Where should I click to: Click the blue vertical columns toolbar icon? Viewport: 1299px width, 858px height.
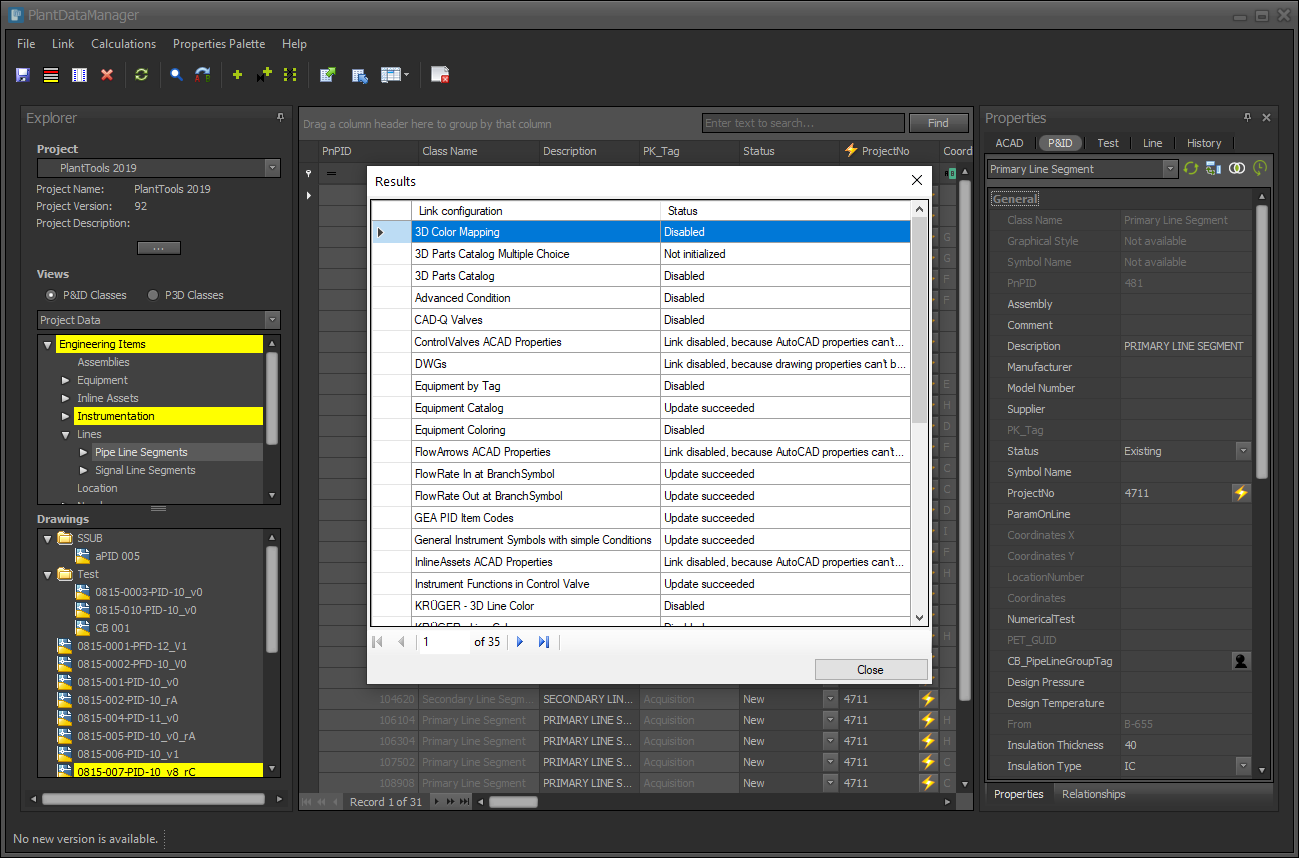[x=79, y=75]
